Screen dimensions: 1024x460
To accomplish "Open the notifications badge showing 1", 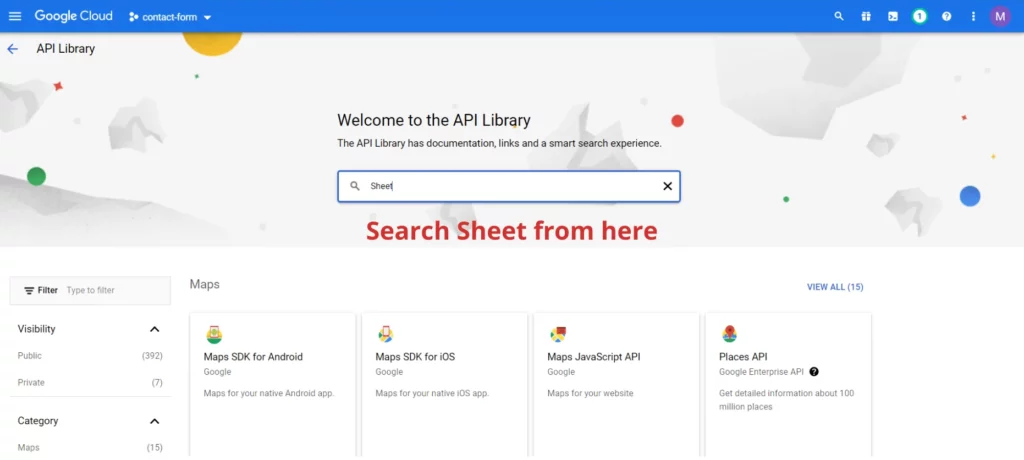I will (920, 16).
